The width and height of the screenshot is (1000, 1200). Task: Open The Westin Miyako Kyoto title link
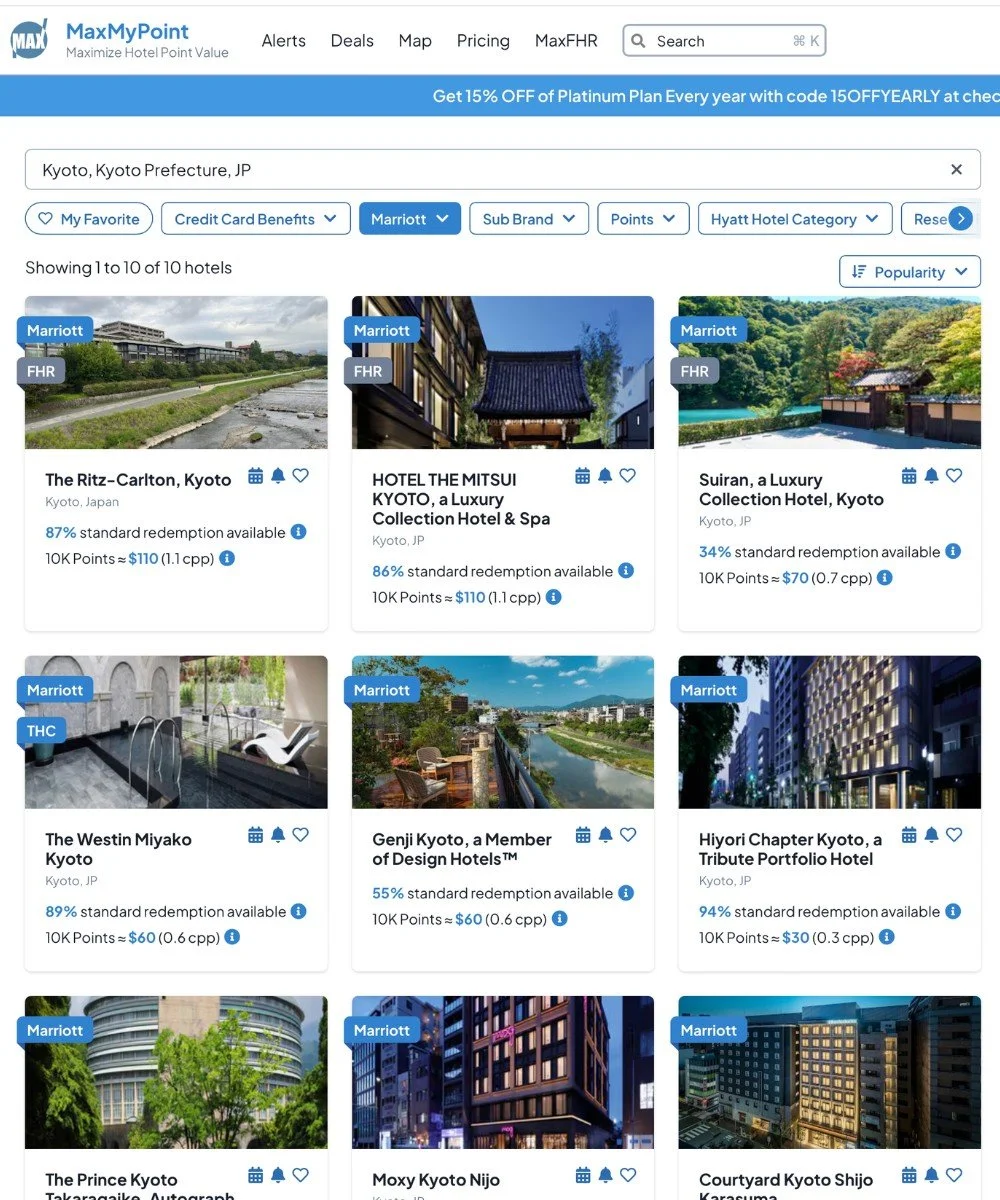[118, 849]
